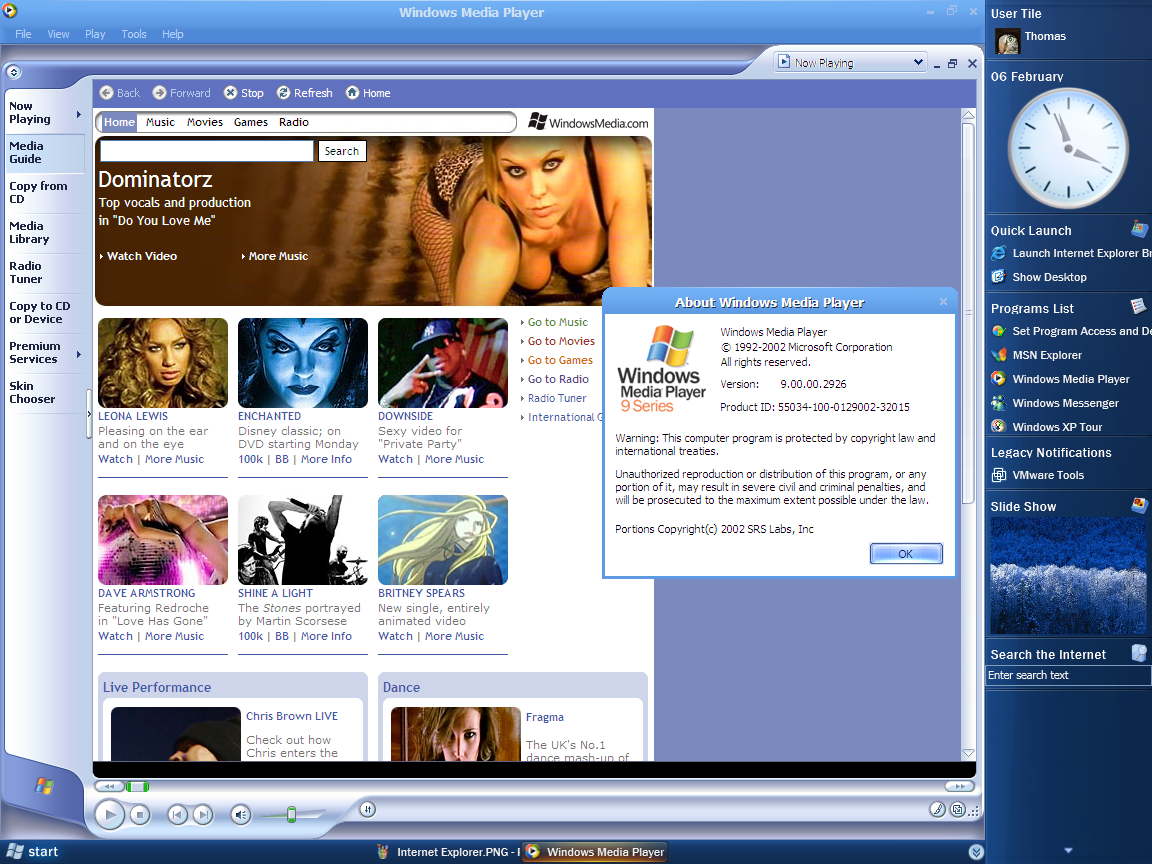Viewport: 1152px width, 864px height.
Task: Open the Help menu
Action: (x=173, y=34)
